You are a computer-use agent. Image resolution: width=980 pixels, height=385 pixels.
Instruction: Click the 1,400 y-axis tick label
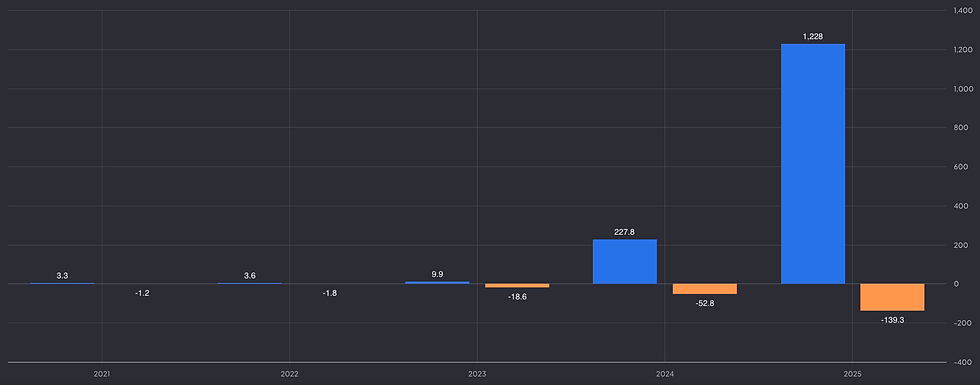(962, 11)
